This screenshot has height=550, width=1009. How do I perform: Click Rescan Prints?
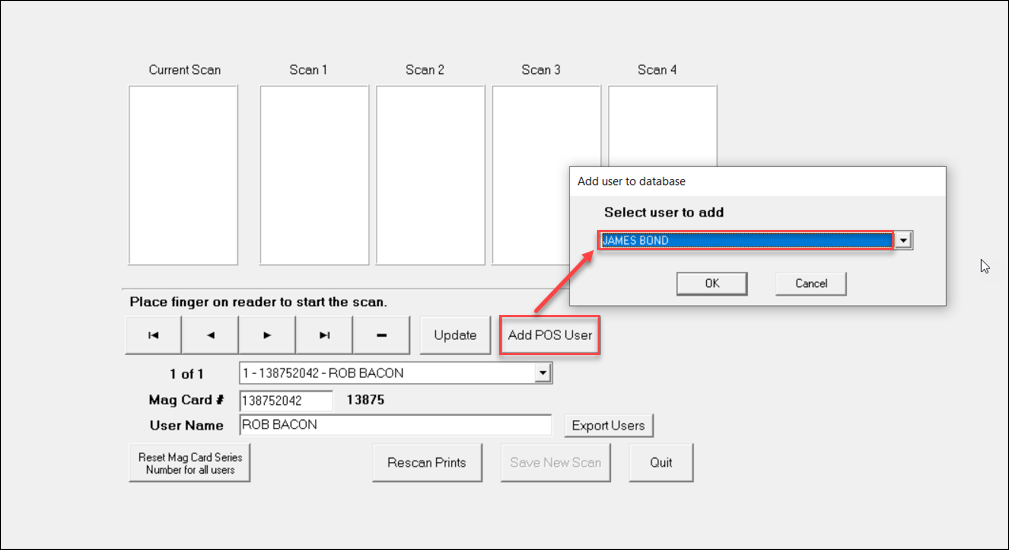[x=427, y=463]
